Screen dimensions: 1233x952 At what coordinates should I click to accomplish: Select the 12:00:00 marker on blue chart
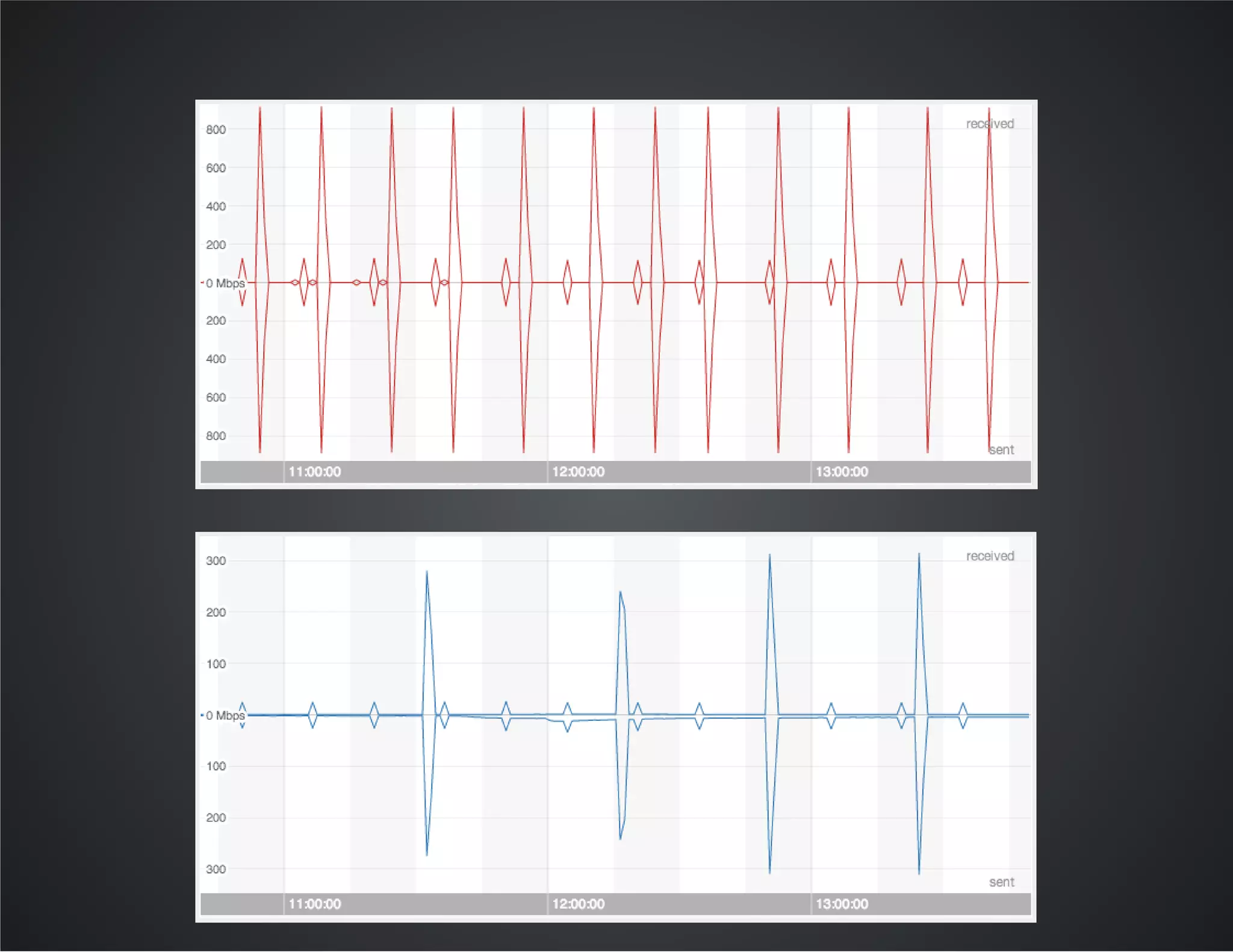578,904
